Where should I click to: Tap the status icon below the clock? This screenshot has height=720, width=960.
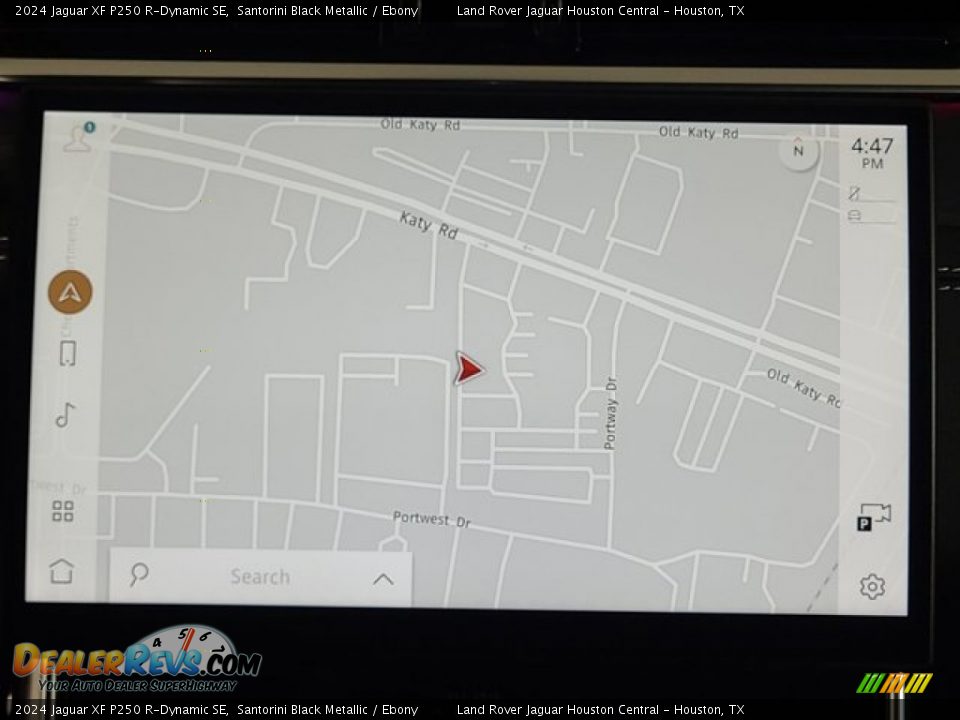pyautogui.click(x=855, y=193)
